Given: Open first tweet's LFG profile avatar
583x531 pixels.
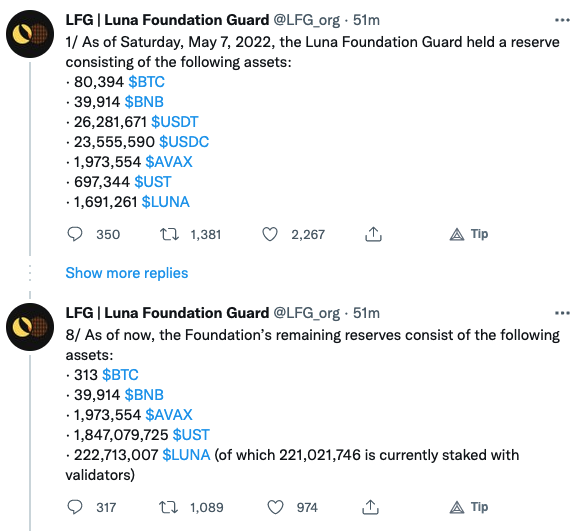Looking at the screenshot, I should tap(30, 34).
